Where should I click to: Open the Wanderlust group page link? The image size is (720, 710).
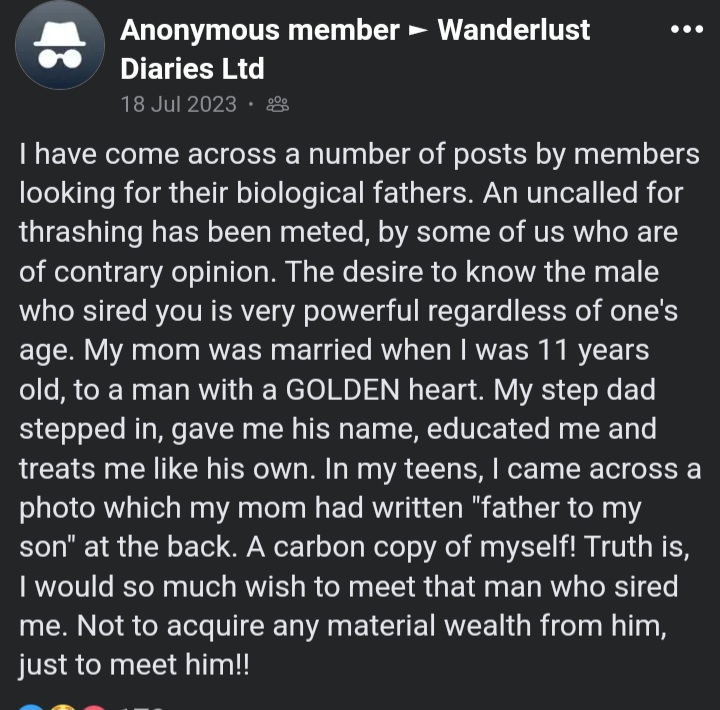pyautogui.click(x=513, y=30)
